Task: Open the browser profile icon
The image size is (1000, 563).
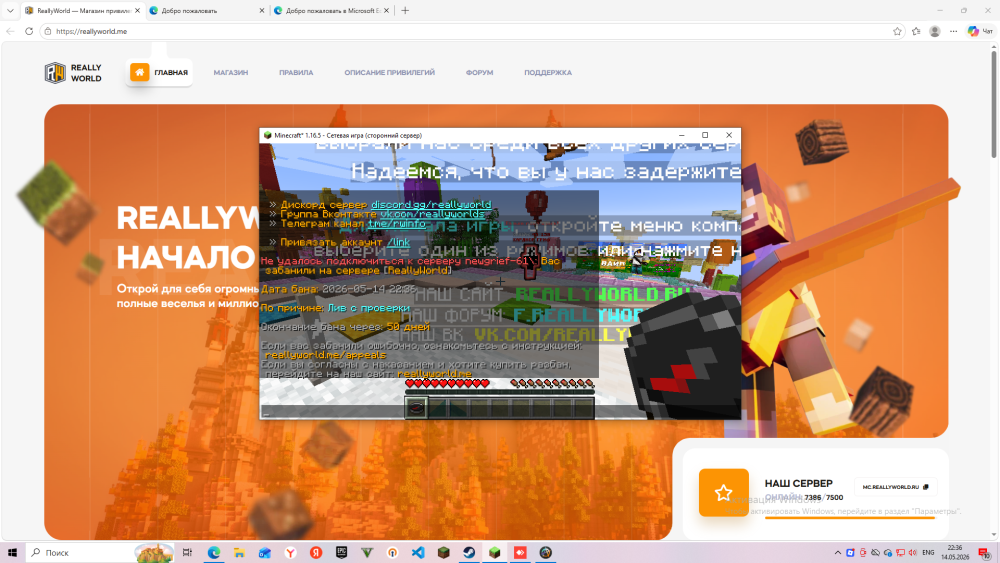Action: point(934,31)
